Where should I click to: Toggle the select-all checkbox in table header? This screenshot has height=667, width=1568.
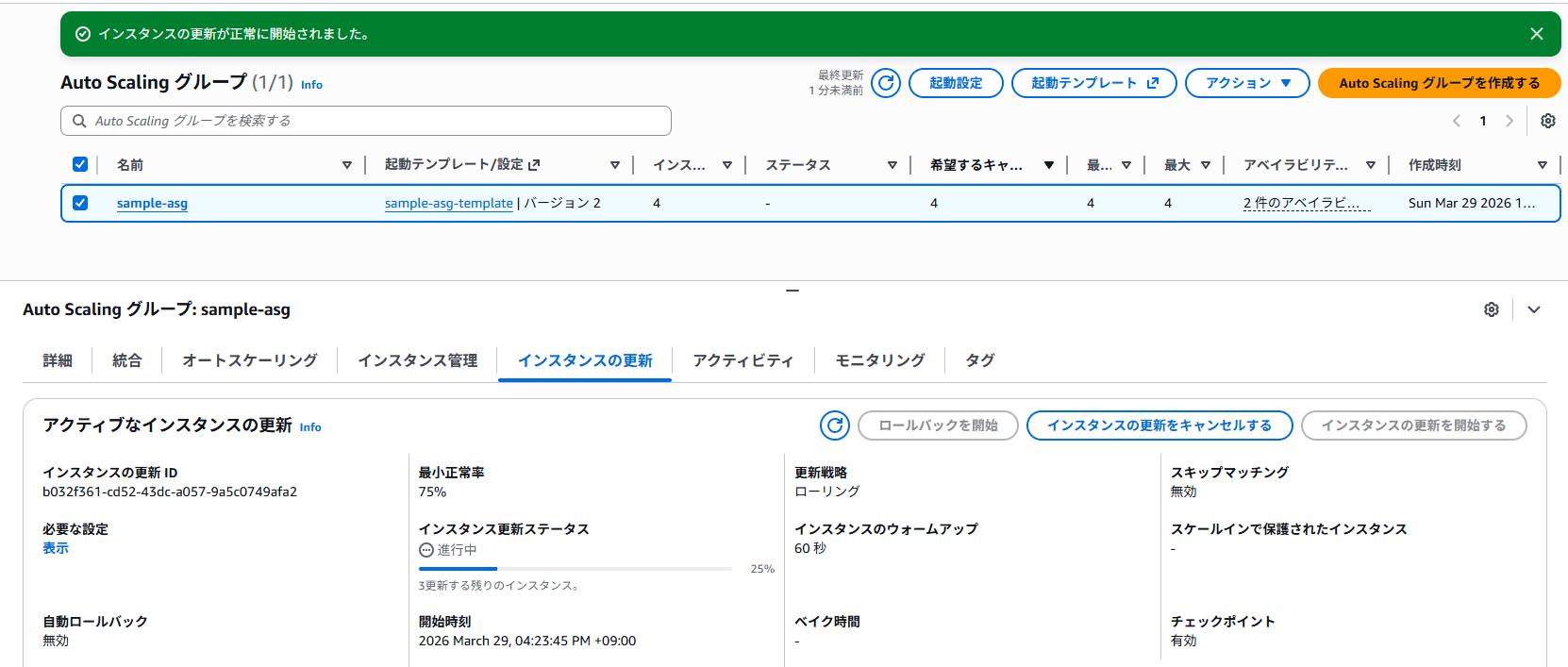[80, 165]
